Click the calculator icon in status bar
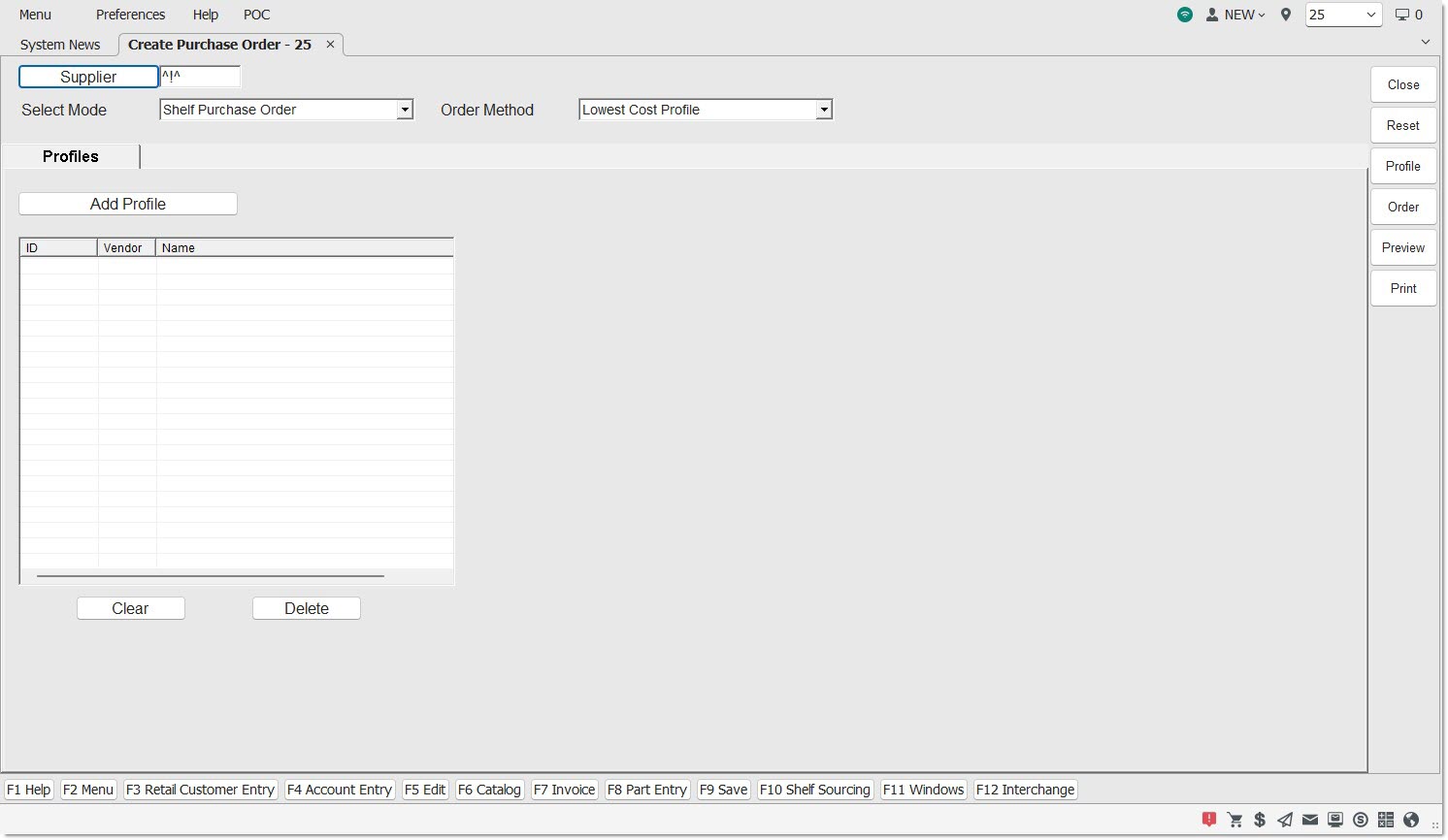Image resolution: width=1448 pixels, height=840 pixels. pyautogui.click(x=1386, y=820)
